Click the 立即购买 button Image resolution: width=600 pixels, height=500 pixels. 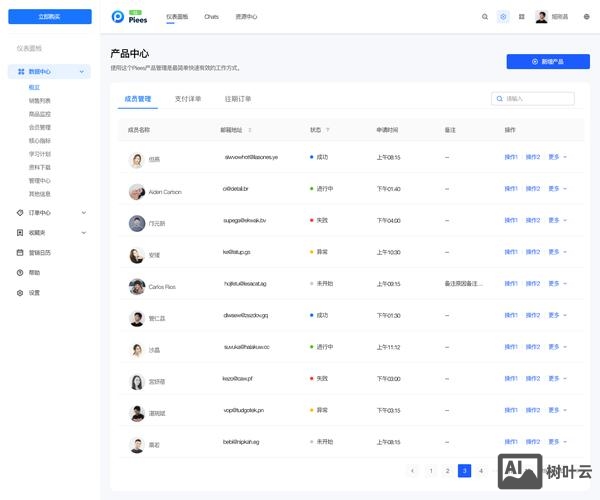click(x=49, y=17)
